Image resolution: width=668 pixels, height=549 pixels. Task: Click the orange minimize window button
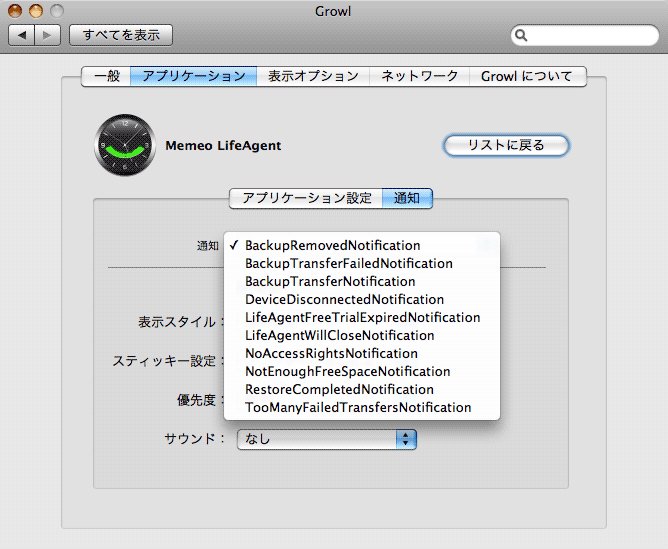[x=36, y=11]
